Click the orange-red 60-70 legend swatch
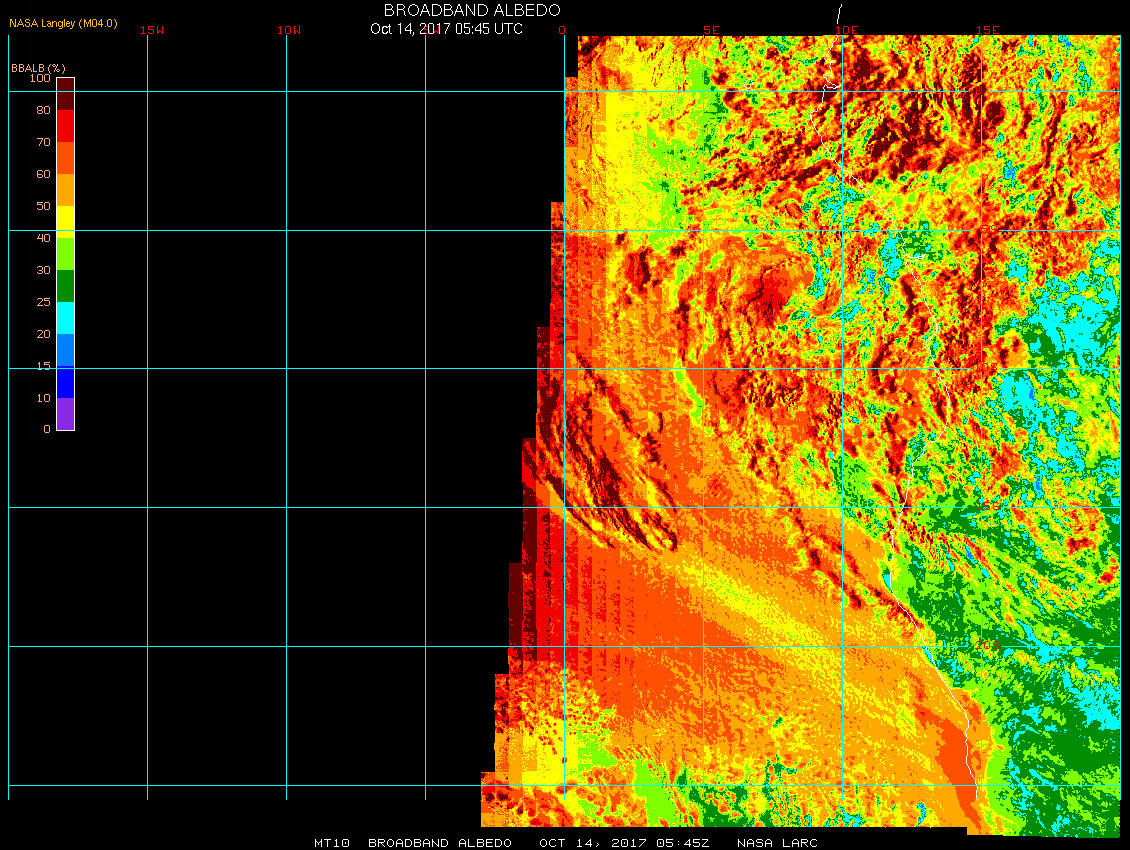This screenshot has height=850, width=1130. pos(66,158)
